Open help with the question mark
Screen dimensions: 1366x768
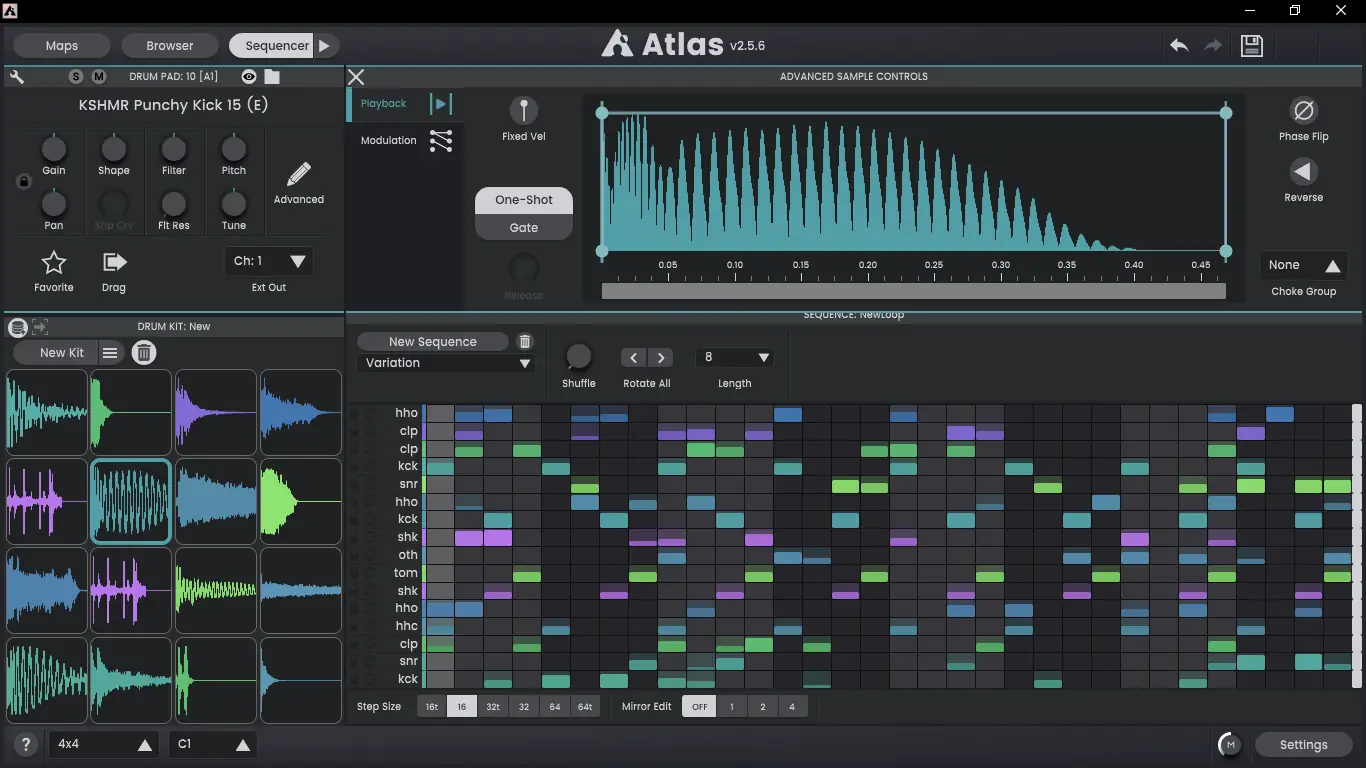(27, 744)
